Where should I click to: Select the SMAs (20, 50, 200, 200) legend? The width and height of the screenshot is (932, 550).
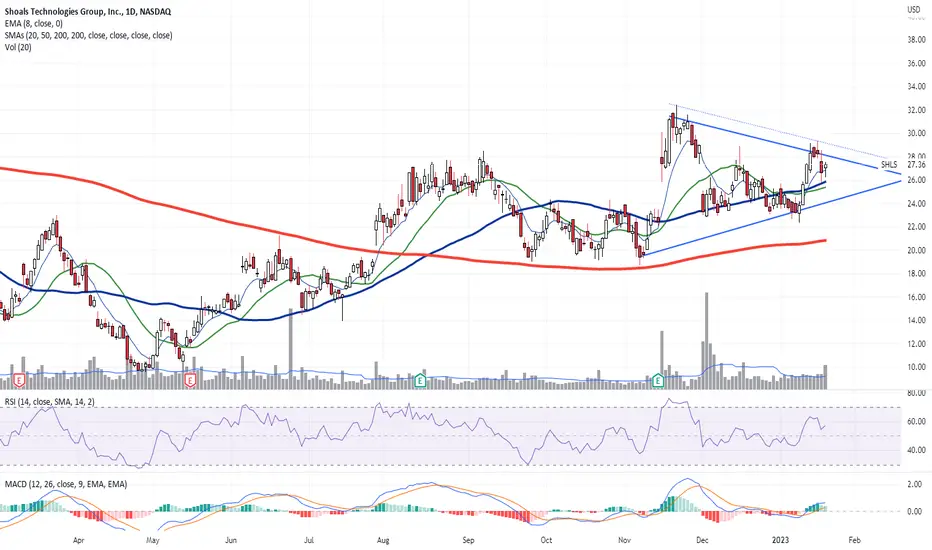point(88,35)
